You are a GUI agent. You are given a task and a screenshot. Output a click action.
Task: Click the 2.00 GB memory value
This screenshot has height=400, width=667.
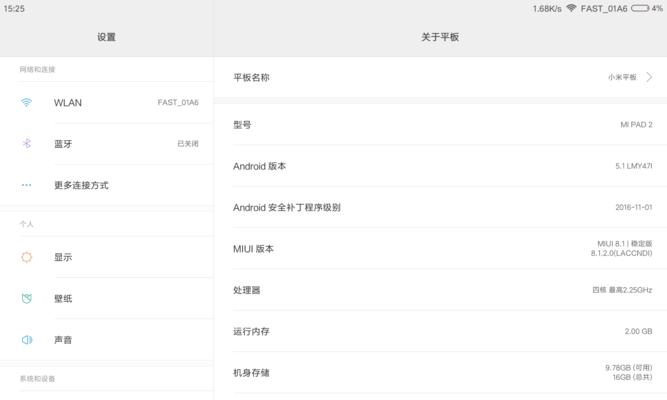click(x=638, y=331)
